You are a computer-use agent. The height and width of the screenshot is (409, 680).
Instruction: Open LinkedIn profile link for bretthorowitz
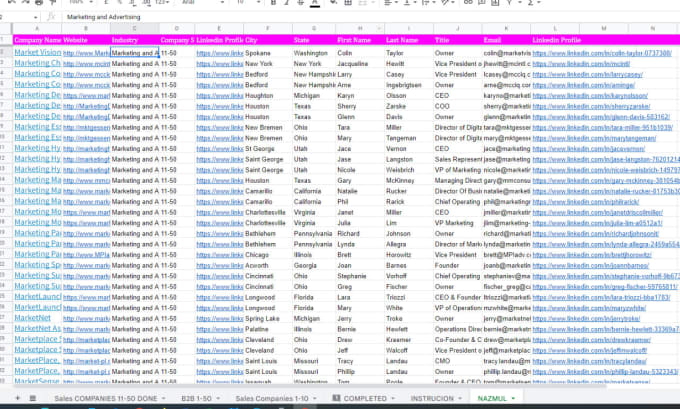[x=592, y=255]
